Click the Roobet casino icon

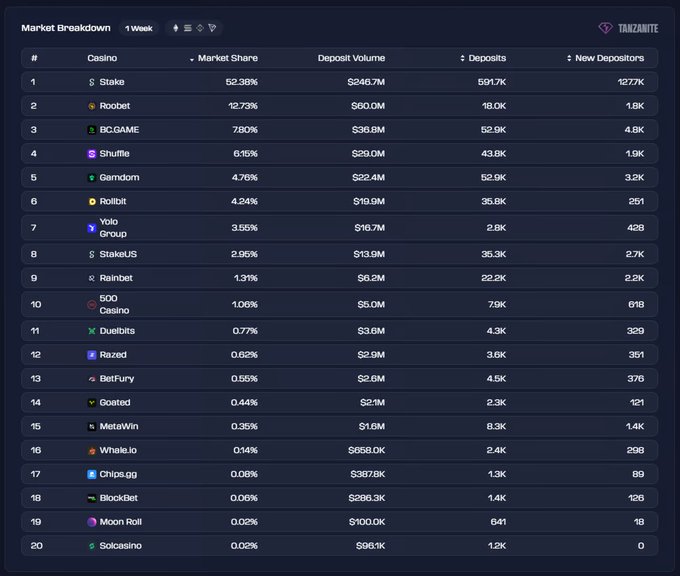coord(92,106)
